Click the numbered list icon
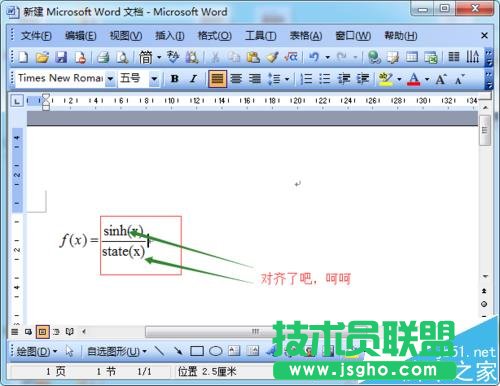 [x=306, y=79]
